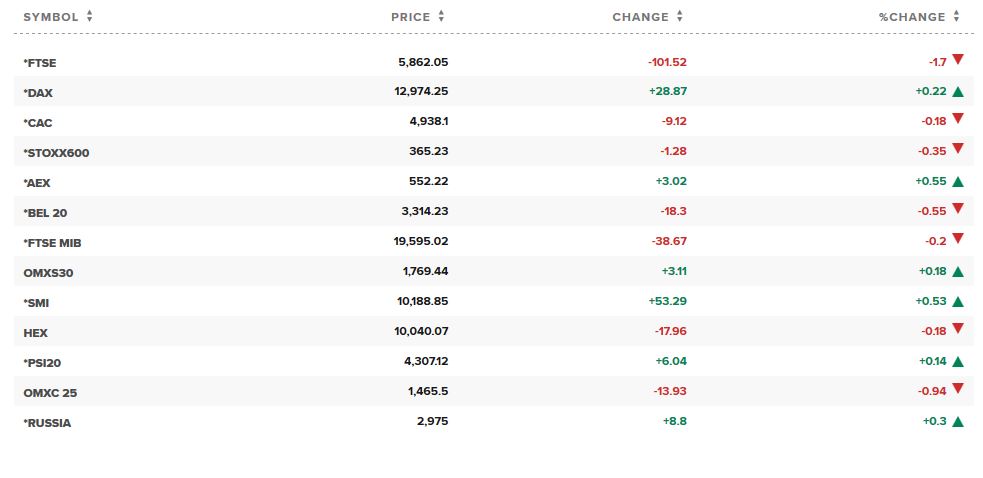
Task: Click the SYMBOL column header
Action: [51, 17]
